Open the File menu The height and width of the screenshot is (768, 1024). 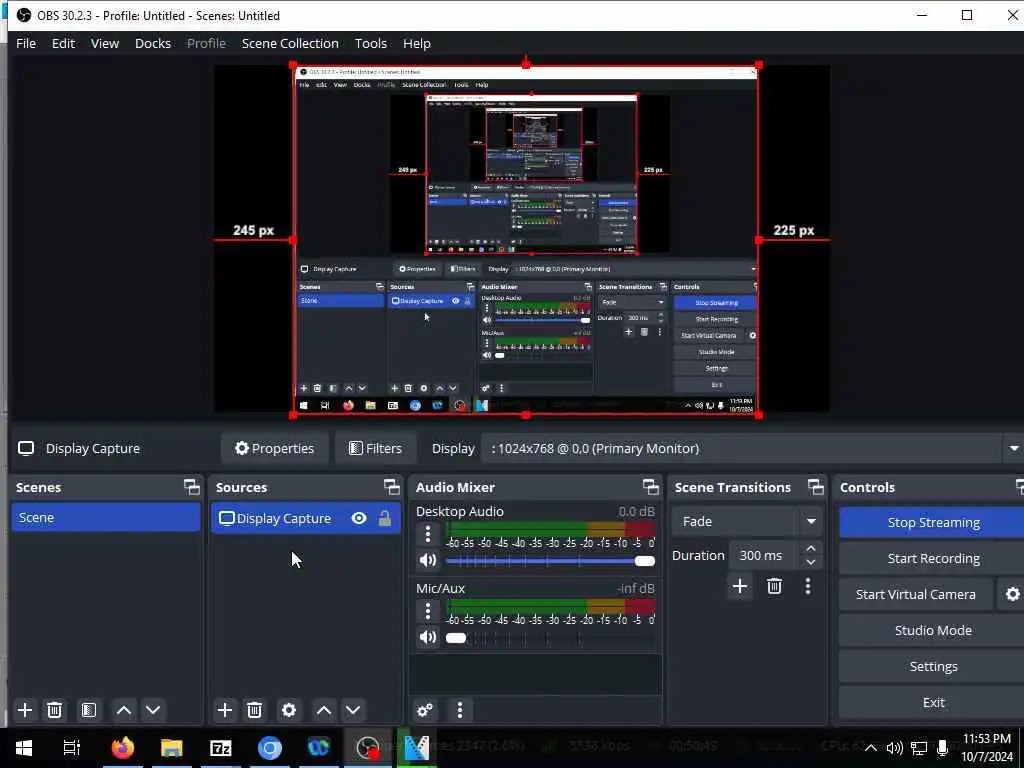click(x=26, y=43)
